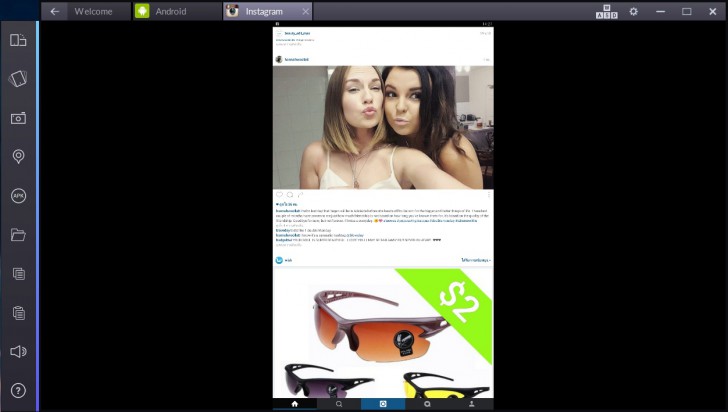This screenshot has height=412, width=728.
Task: Take a screenshot with the camera sidebar icon
Action: (x=18, y=118)
